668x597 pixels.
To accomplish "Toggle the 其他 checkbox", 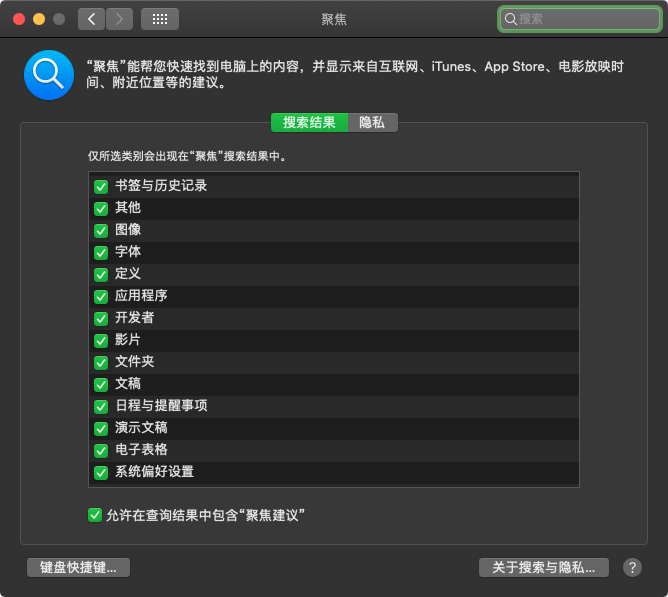I will pos(101,208).
